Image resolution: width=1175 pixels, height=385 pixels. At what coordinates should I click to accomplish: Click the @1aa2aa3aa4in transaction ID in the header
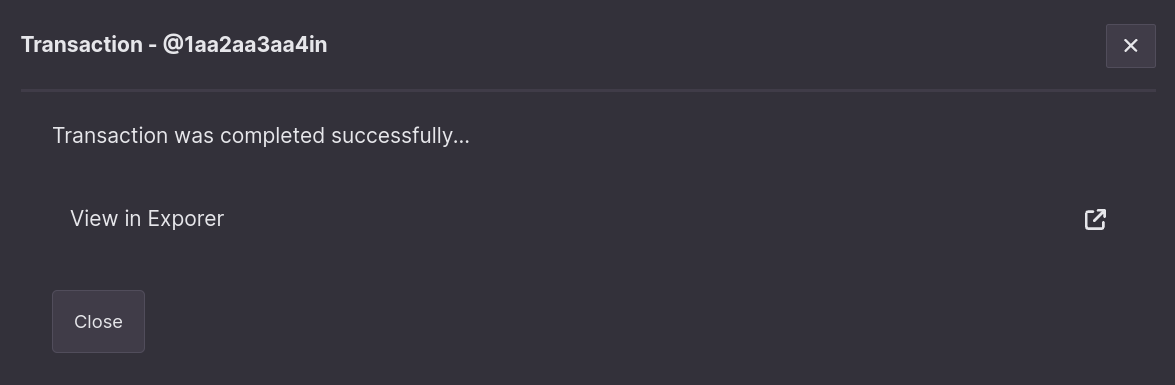pos(244,45)
